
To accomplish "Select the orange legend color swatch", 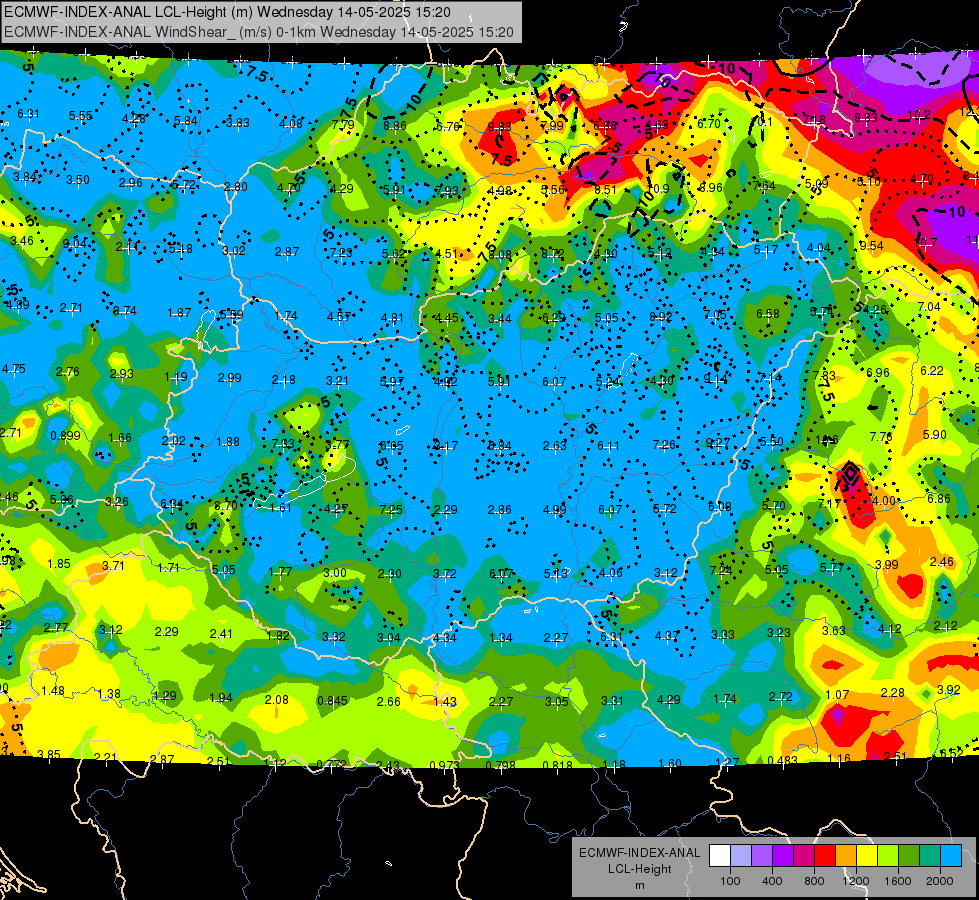I will (846, 856).
